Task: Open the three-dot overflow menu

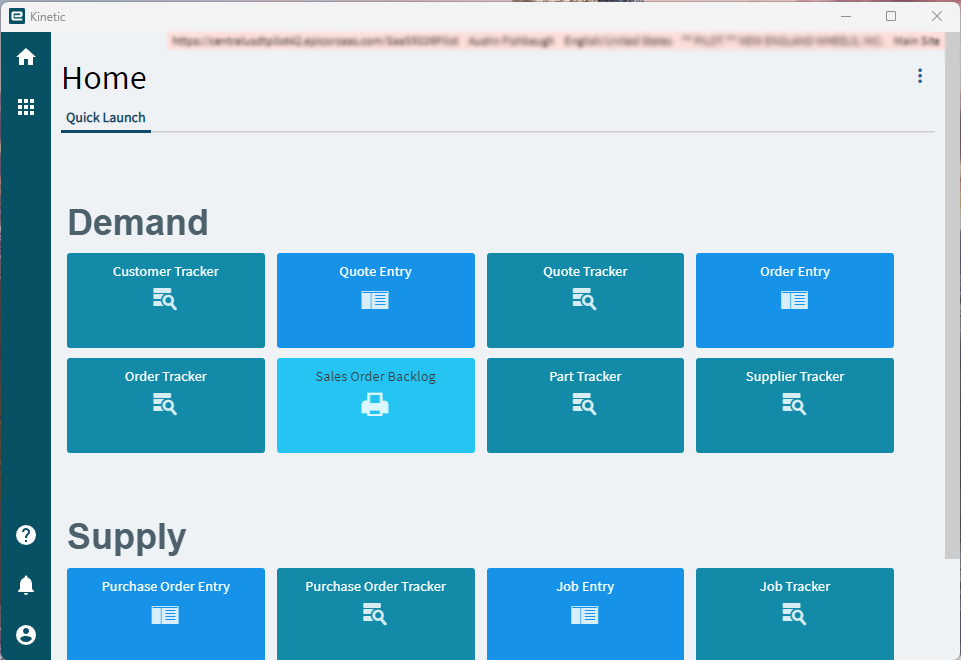Action: point(919,76)
